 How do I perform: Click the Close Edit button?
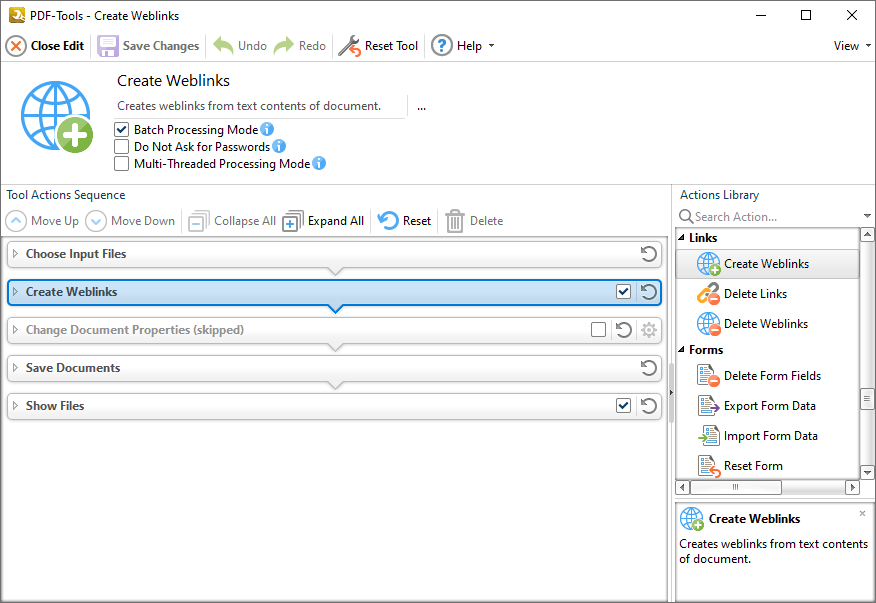tap(45, 46)
